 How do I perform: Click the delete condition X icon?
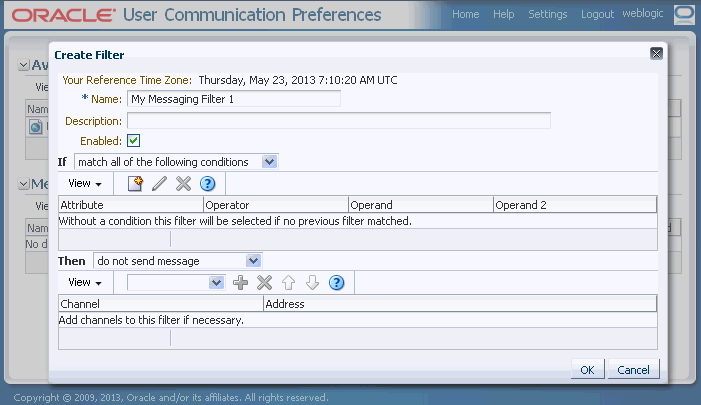(183, 183)
